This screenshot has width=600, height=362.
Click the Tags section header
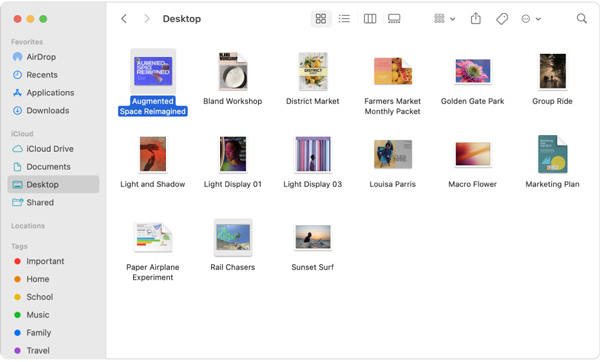(19, 246)
